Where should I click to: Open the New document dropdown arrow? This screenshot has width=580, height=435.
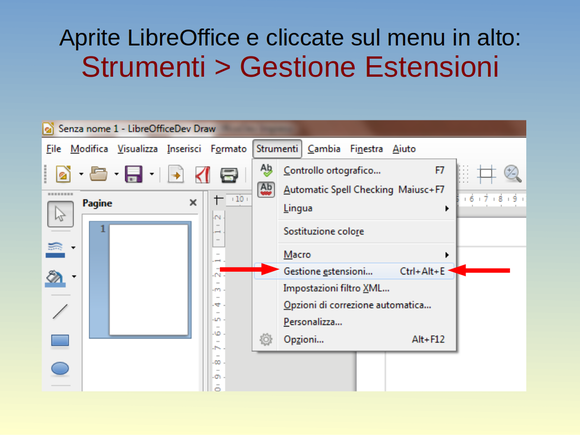pyautogui.click(x=81, y=174)
